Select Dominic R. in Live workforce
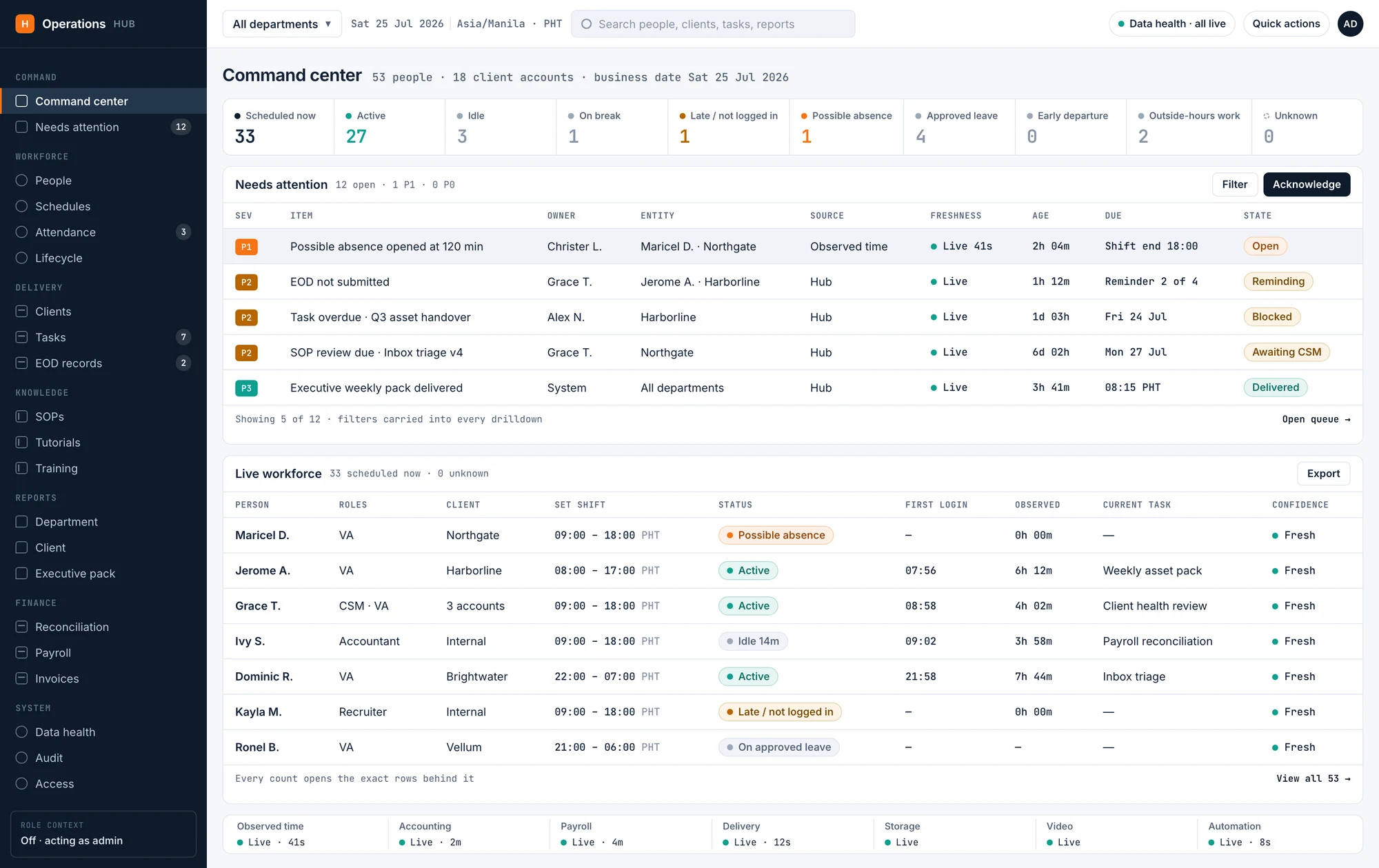1379x868 pixels. point(264,676)
